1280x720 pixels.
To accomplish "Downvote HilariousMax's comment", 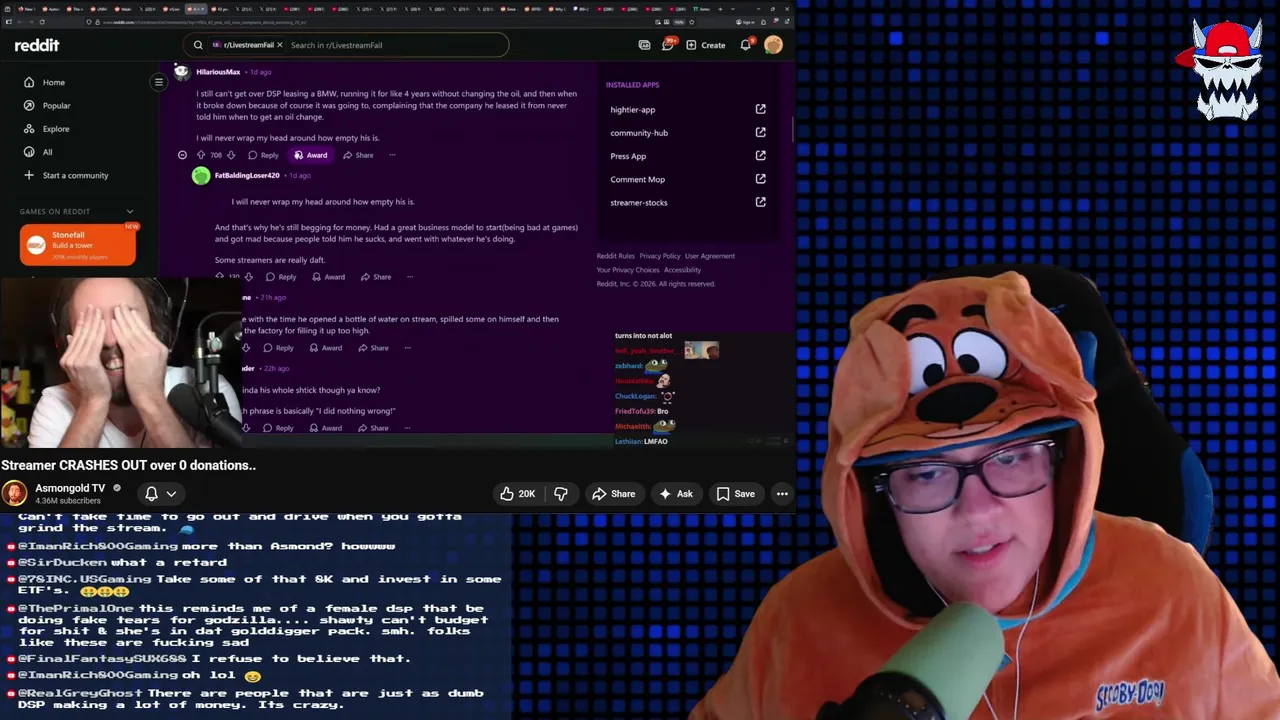I will point(231,155).
